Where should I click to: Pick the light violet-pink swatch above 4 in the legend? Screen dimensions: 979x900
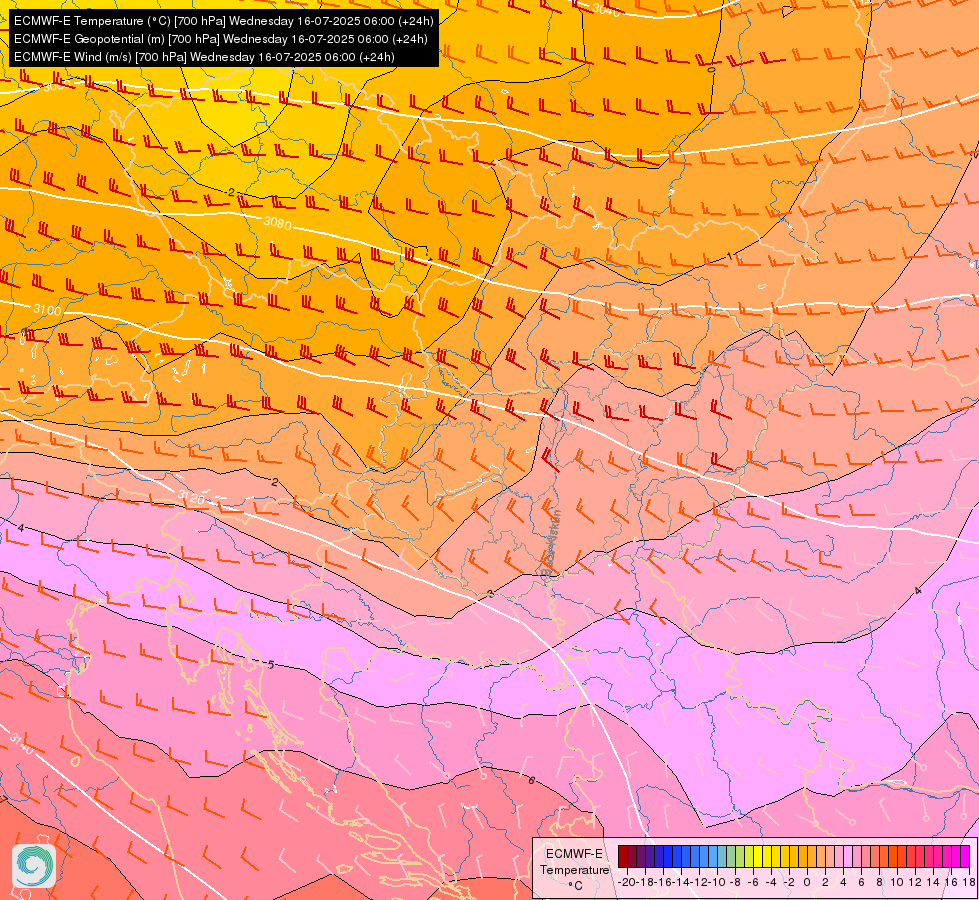(x=848, y=856)
